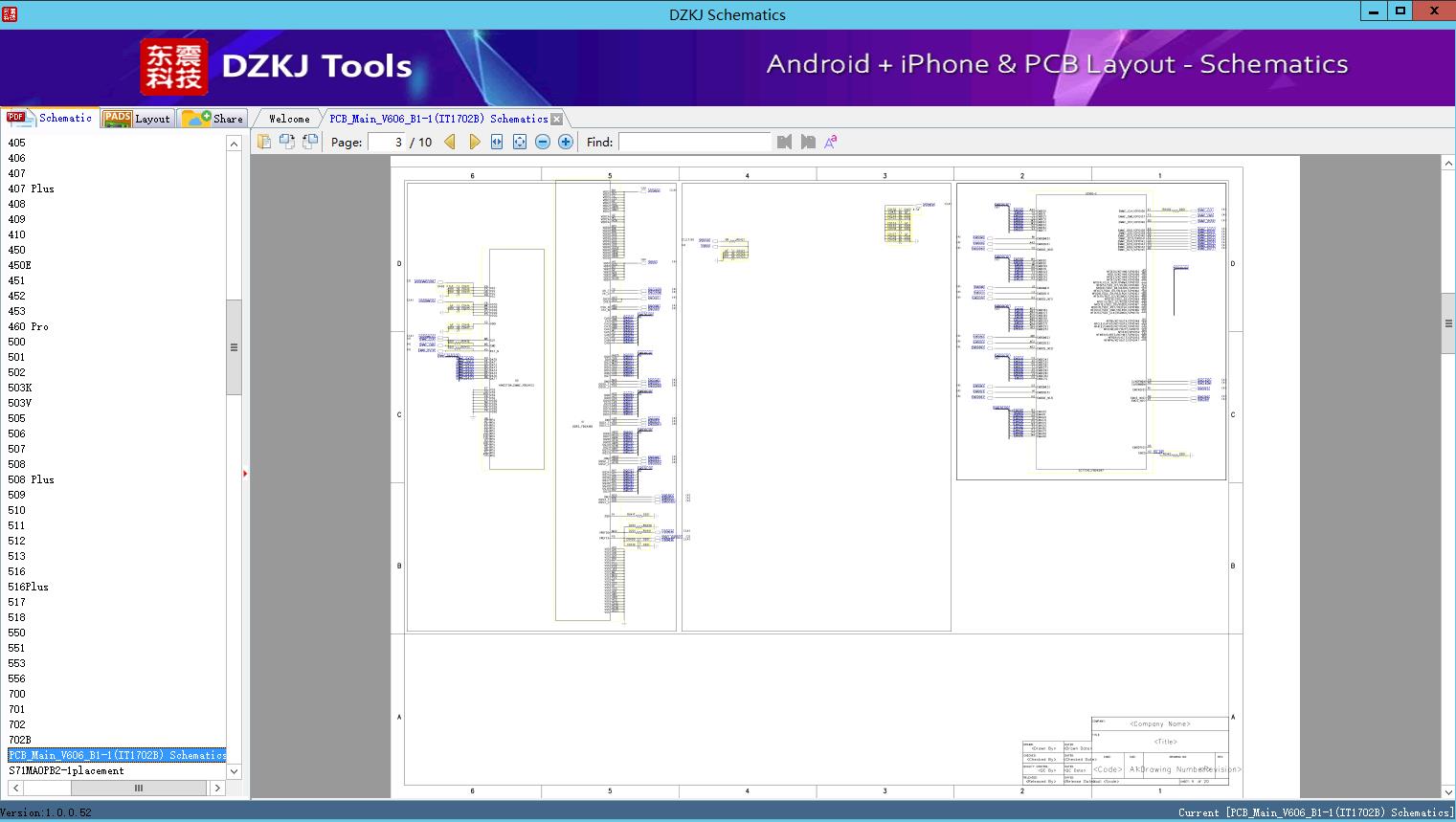Select model 503K in list

pyautogui.click(x=20, y=388)
